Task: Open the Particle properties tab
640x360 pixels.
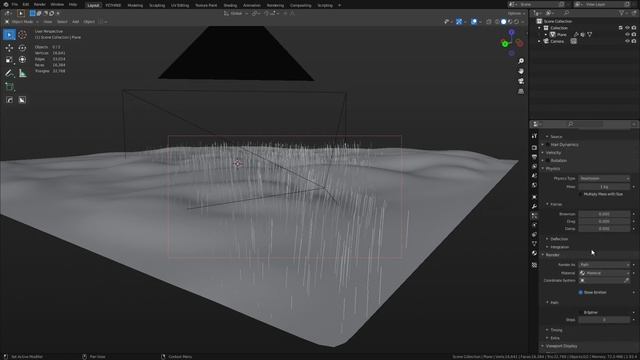Action: [x=534, y=216]
